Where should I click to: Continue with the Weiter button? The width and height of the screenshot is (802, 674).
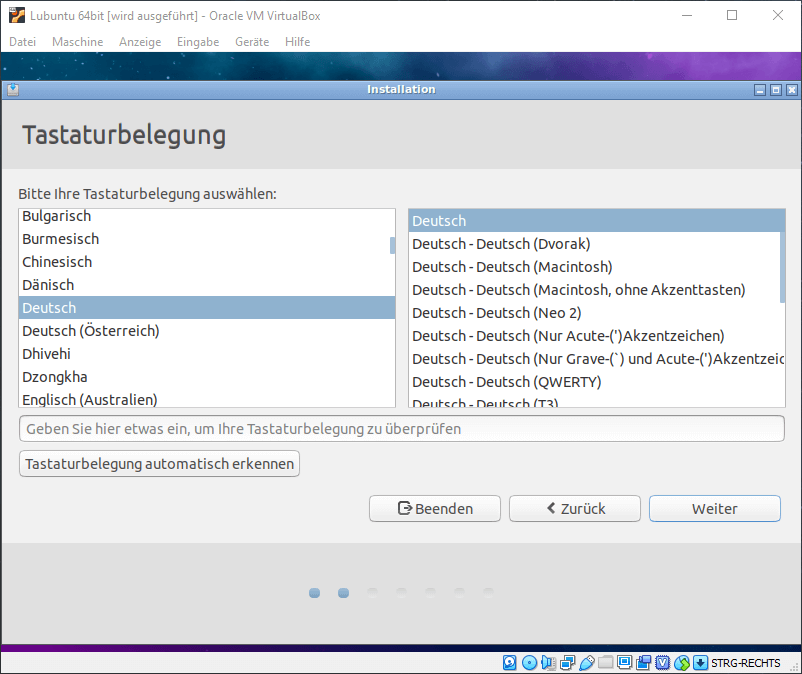point(715,508)
